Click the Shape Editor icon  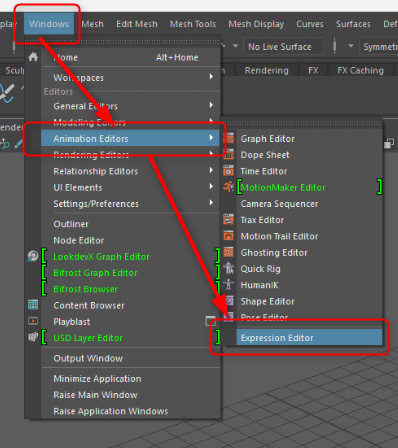229,301
